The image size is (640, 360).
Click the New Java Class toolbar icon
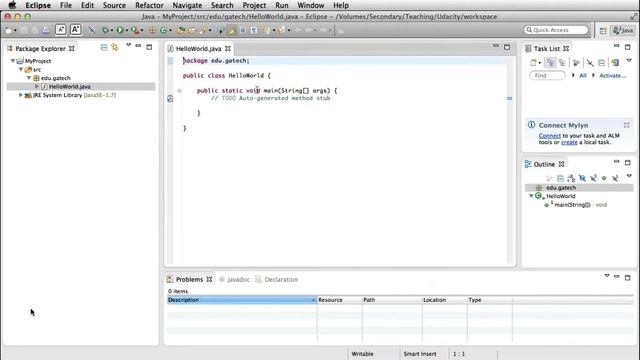(164, 30)
